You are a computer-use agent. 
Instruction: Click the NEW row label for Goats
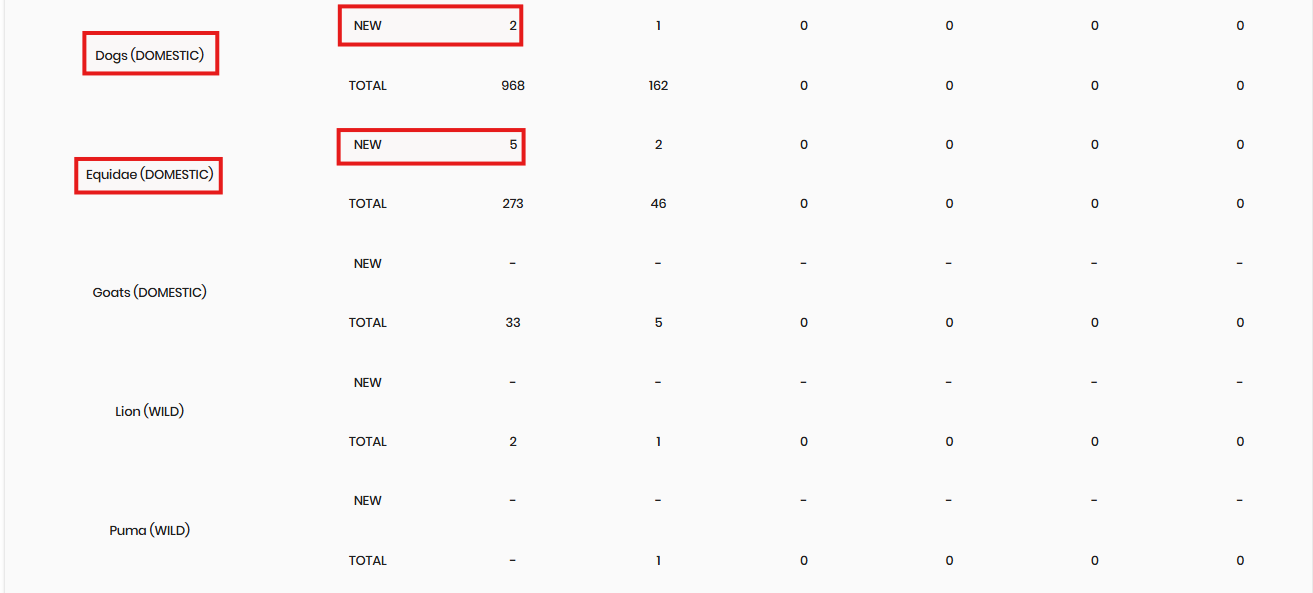(368, 264)
